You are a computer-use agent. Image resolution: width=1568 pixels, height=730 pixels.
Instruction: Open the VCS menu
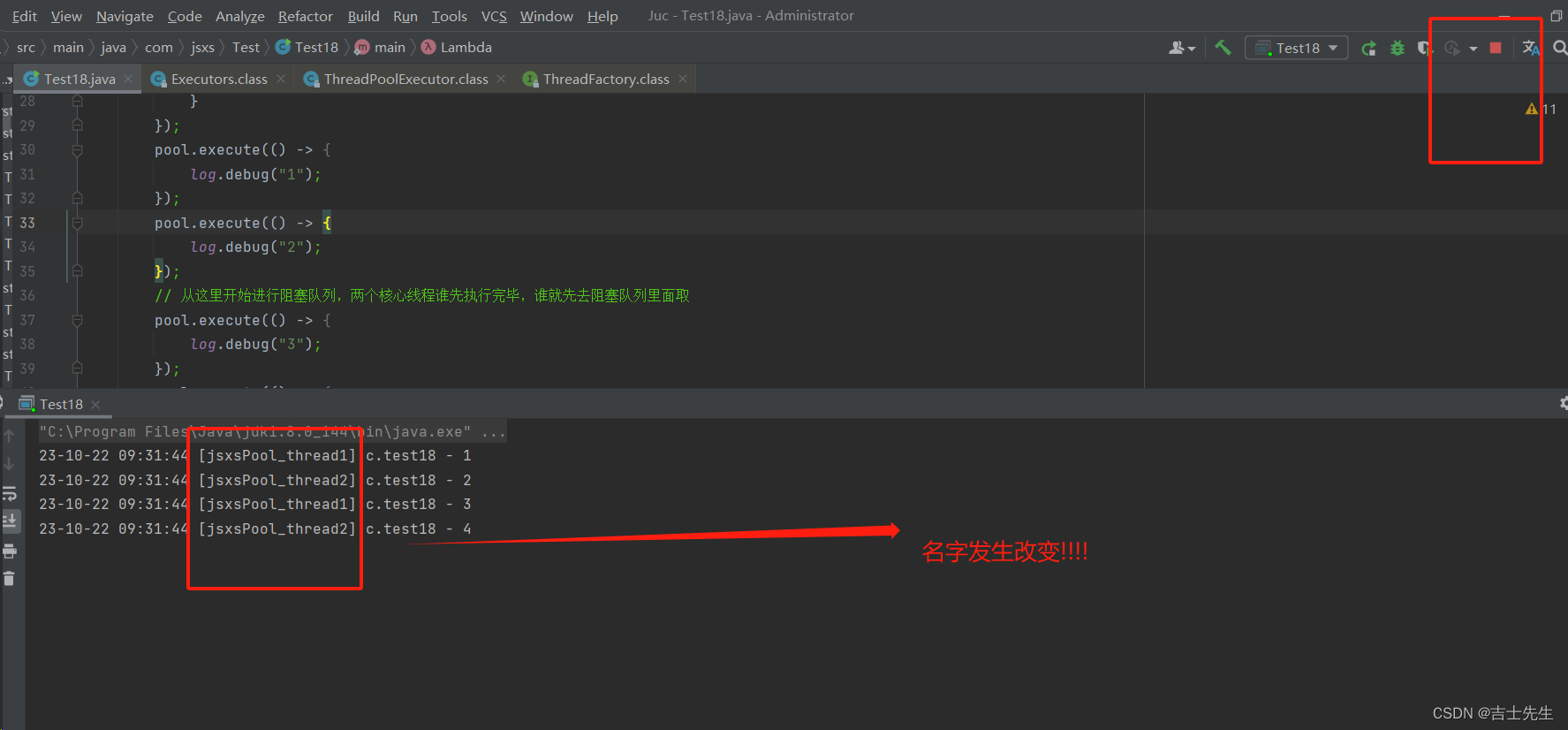point(494,16)
